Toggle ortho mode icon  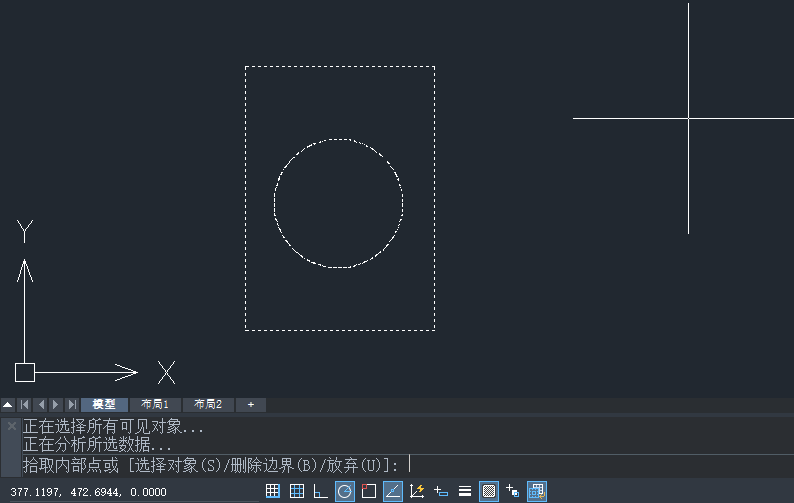coord(320,491)
